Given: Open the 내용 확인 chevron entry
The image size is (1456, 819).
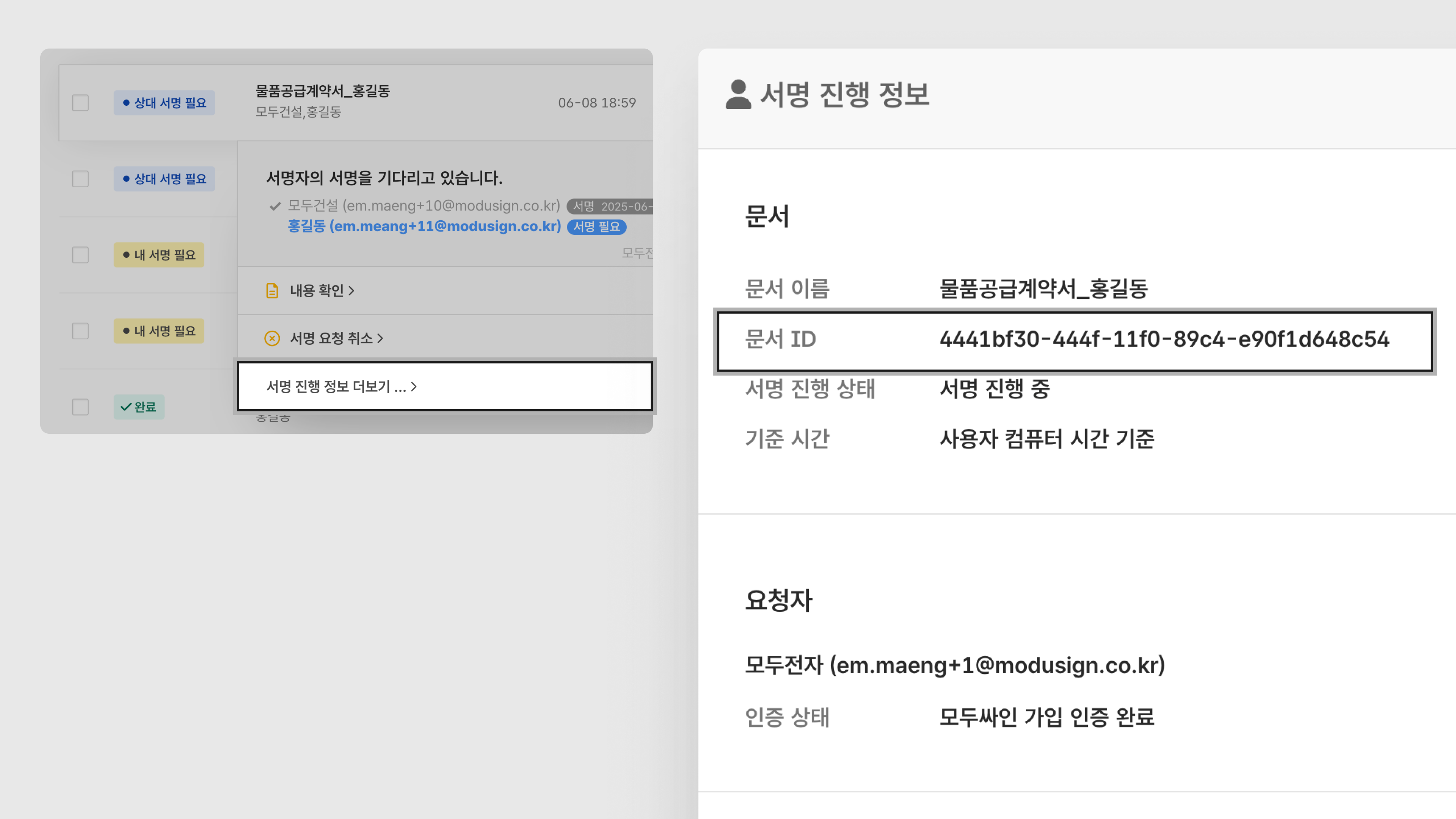Looking at the screenshot, I should click(x=351, y=290).
